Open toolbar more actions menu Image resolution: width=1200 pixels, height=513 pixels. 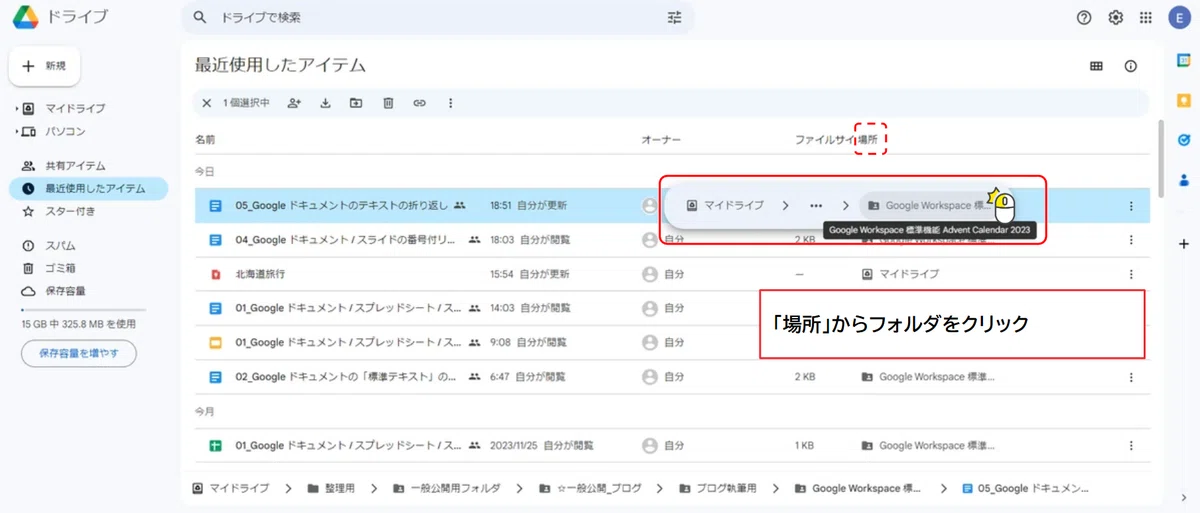[x=450, y=102]
